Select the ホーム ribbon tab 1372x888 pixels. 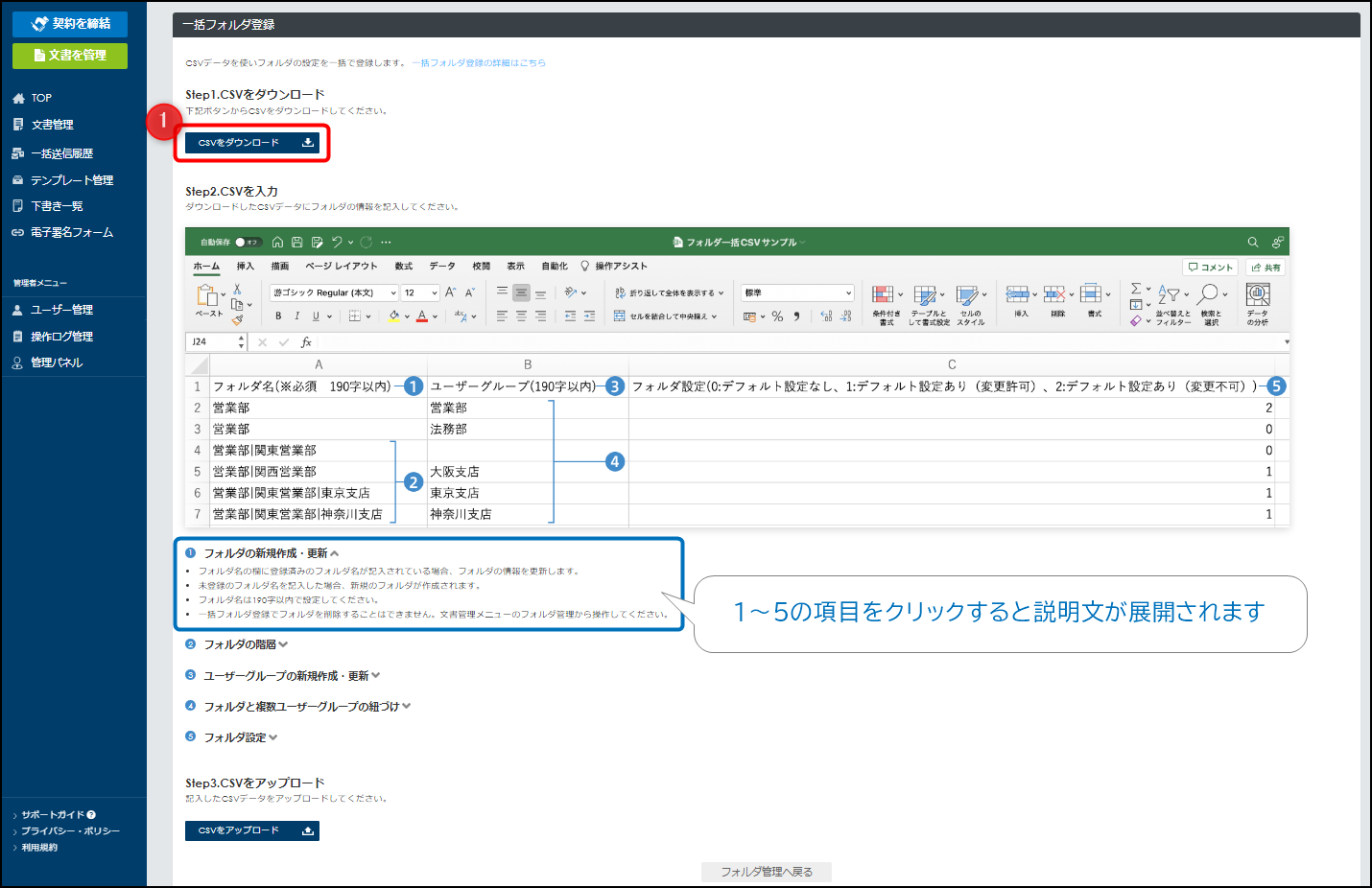tap(206, 267)
